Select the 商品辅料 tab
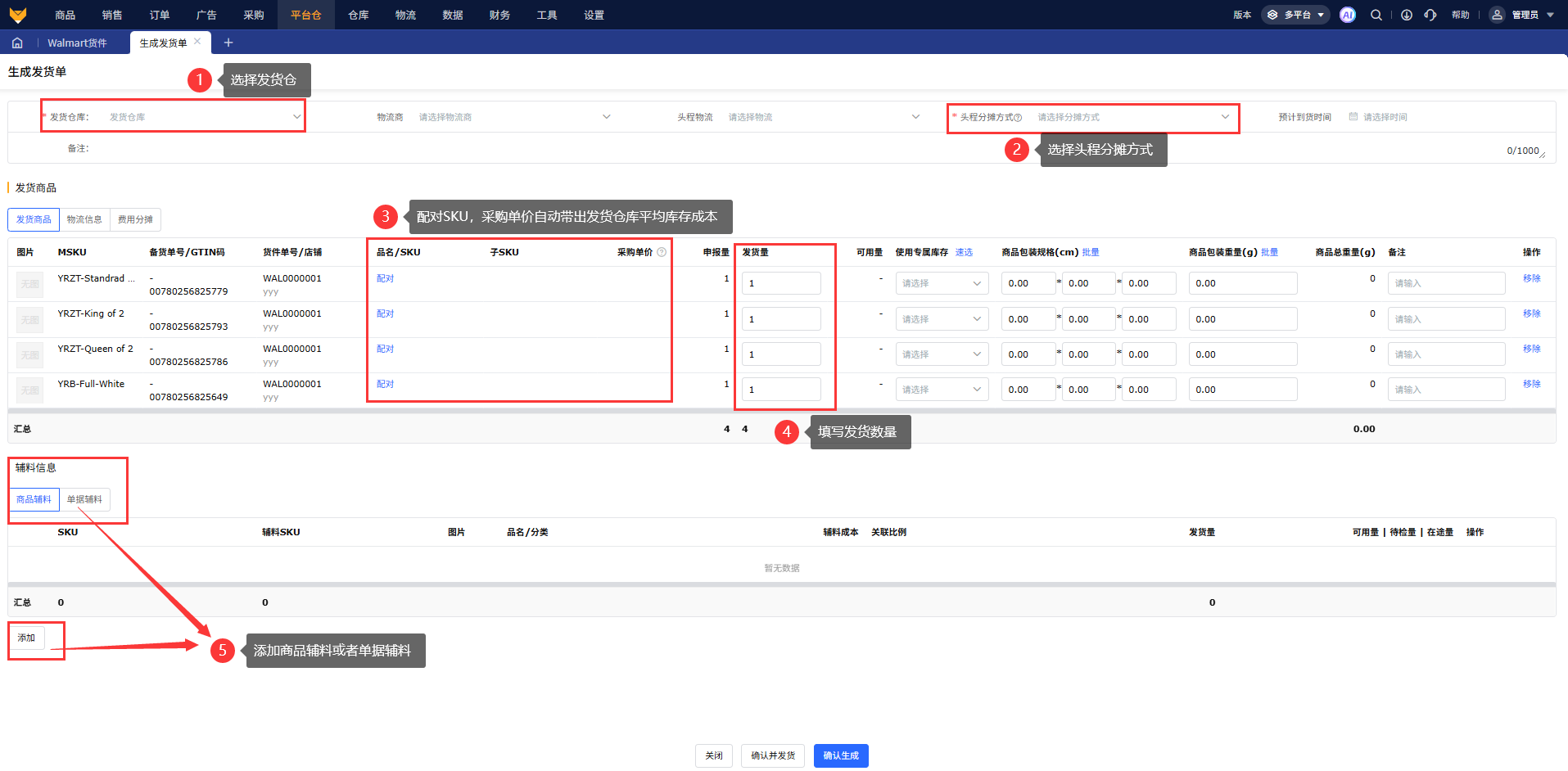Image resolution: width=1568 pixels, height=771 pixels. 34,499
